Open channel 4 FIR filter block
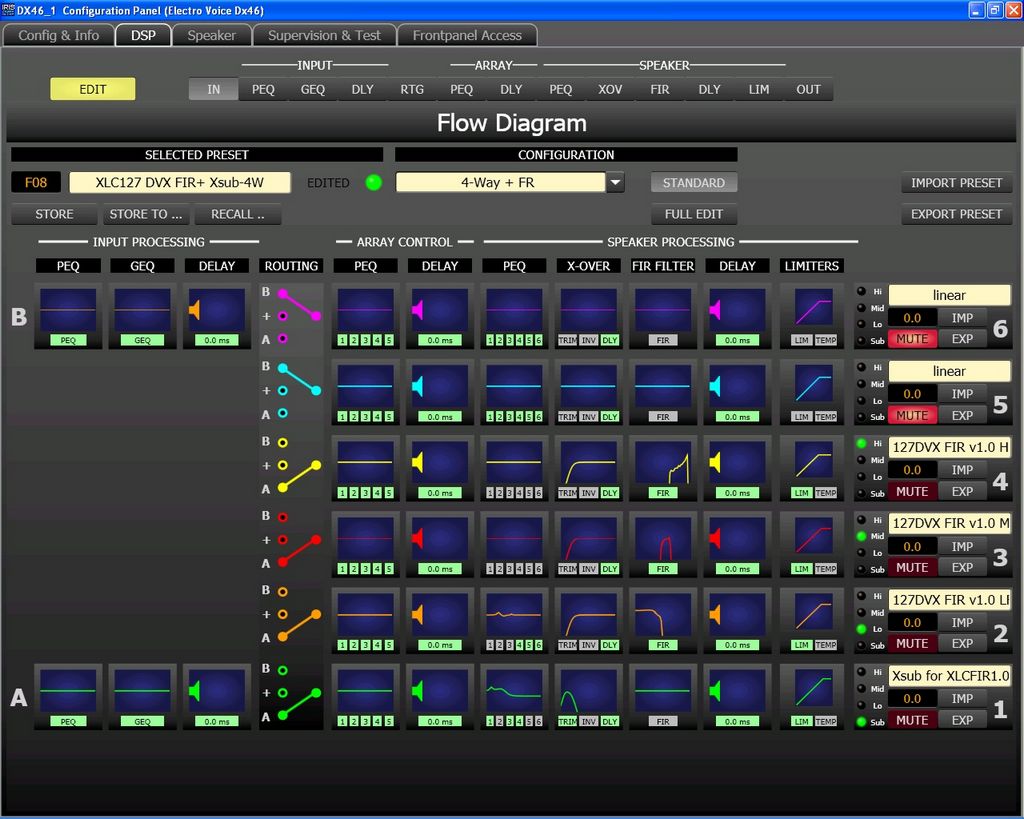This screenshot has width=1024, height=819. click(x=663, y=468)
